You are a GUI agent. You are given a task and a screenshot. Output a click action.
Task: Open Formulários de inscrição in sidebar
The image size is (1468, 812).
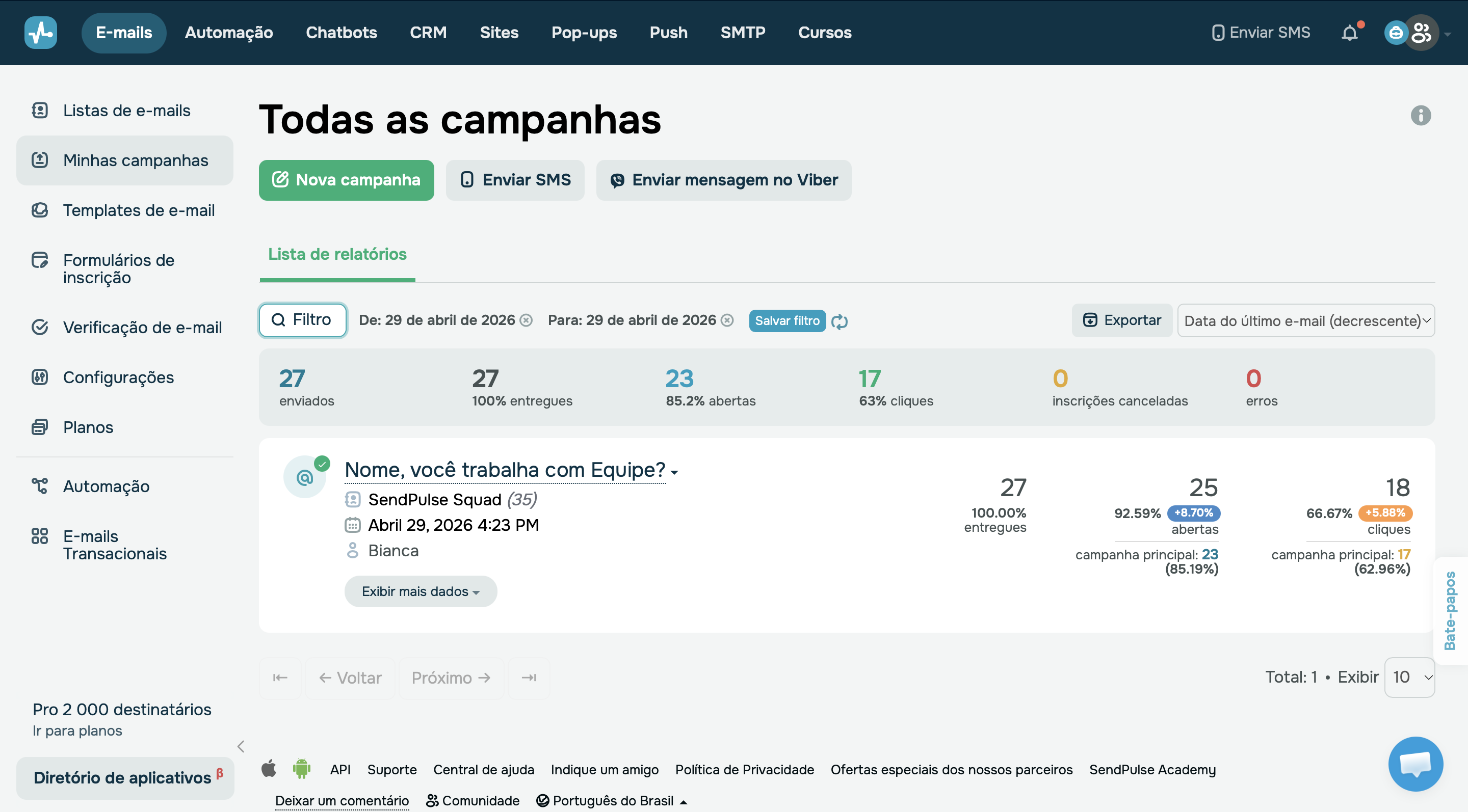pos(125,269)
